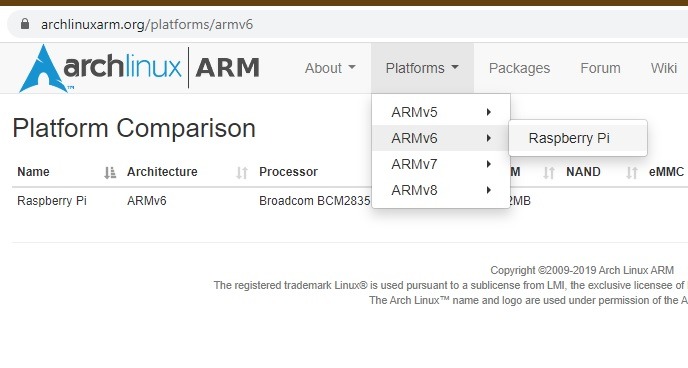Sort by the Processor column header

tap(288, 172)
